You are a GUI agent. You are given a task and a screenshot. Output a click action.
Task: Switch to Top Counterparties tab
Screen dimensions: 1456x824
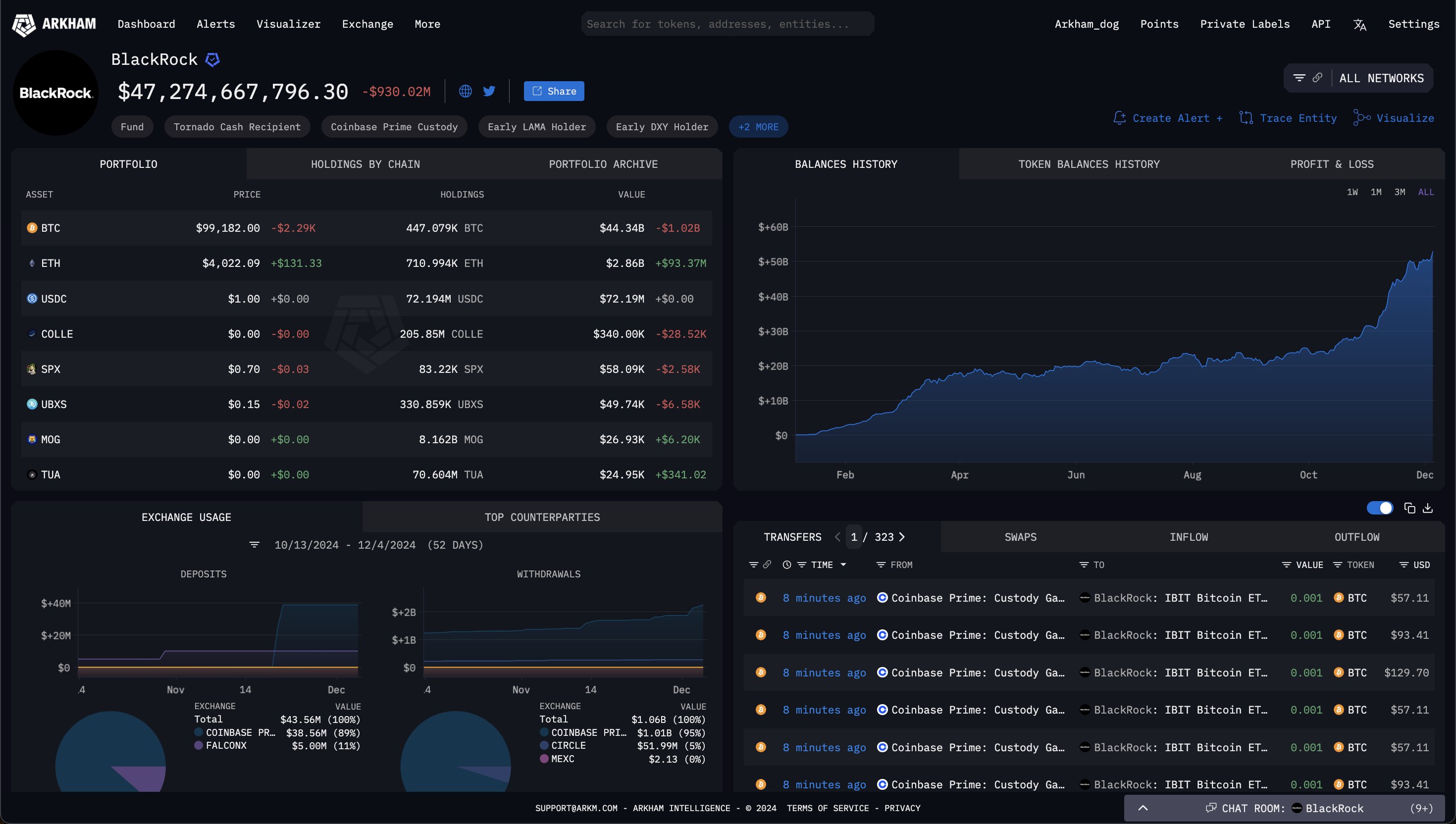point(542,517)
